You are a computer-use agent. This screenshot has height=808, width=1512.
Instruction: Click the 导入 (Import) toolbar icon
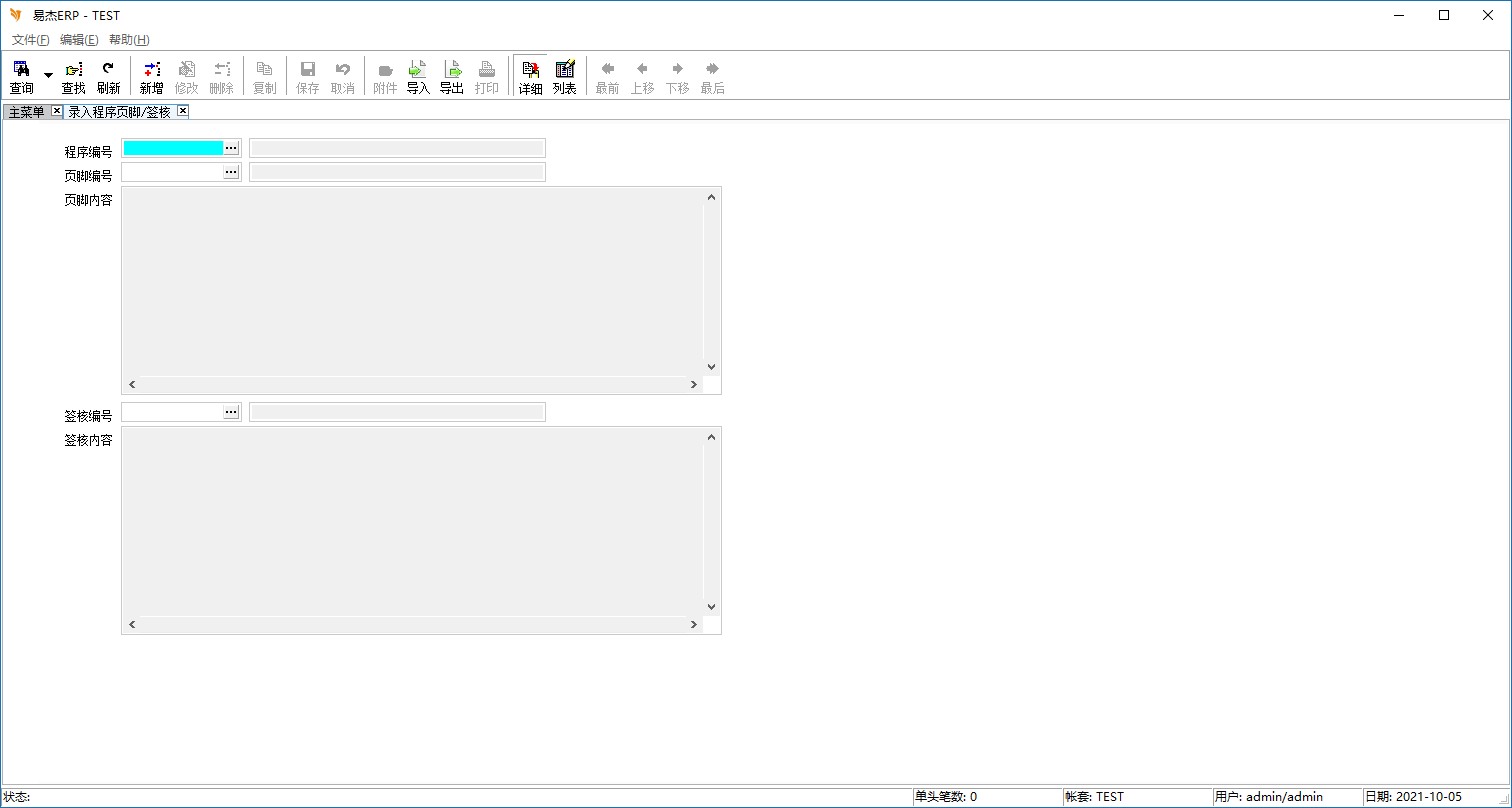tap(418, 76)
